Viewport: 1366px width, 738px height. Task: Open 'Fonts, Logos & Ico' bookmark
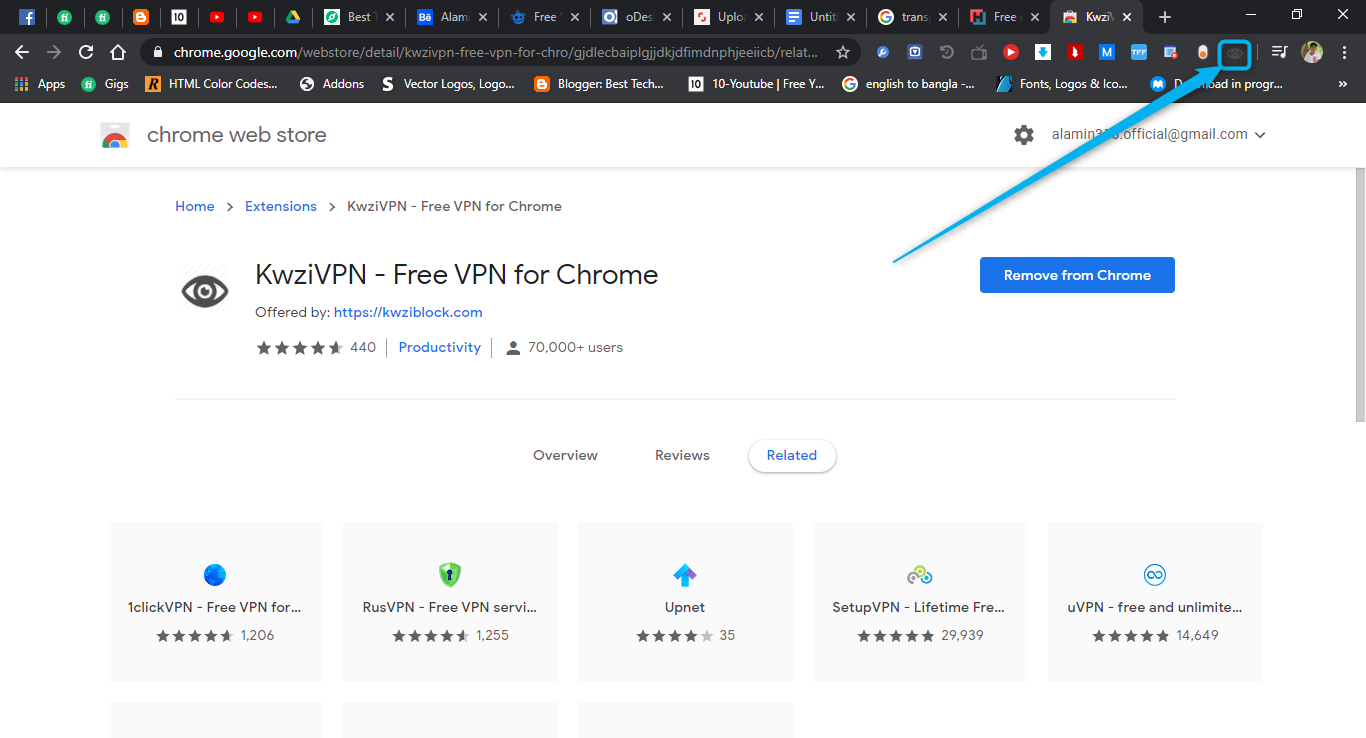1063,84
